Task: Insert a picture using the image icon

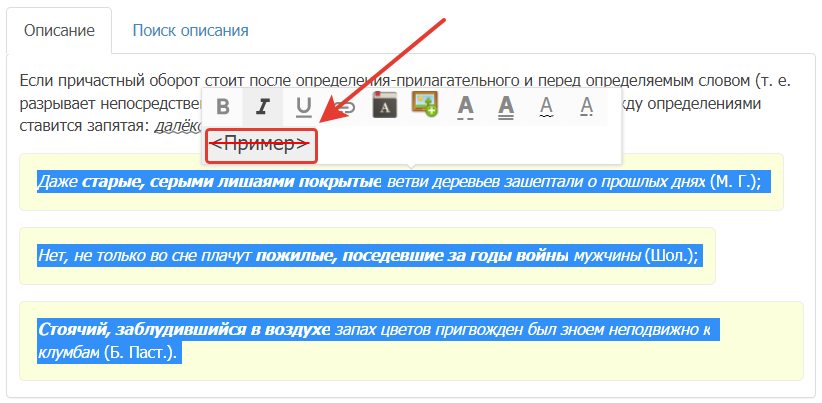Action: click(426, 104)
